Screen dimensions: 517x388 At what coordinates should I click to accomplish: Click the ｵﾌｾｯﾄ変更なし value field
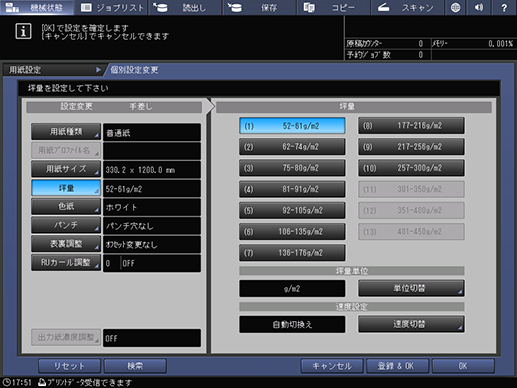tap(152, 245)
